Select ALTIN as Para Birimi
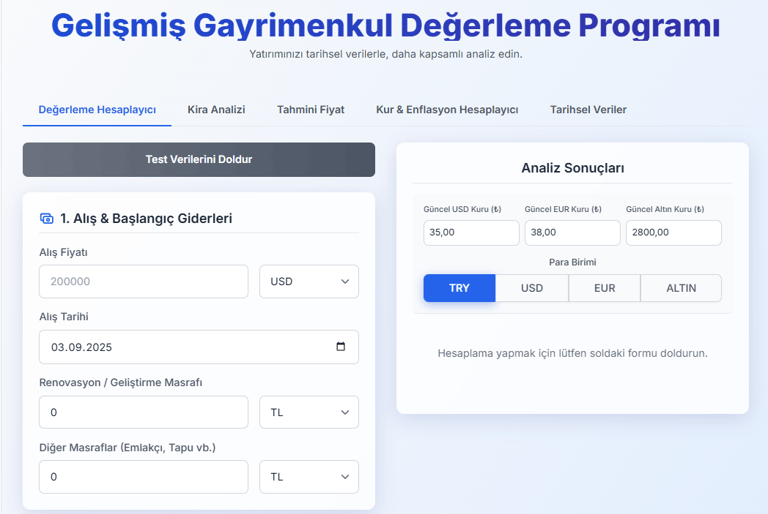Screen dimensions: 768x514 pos(681,288)
